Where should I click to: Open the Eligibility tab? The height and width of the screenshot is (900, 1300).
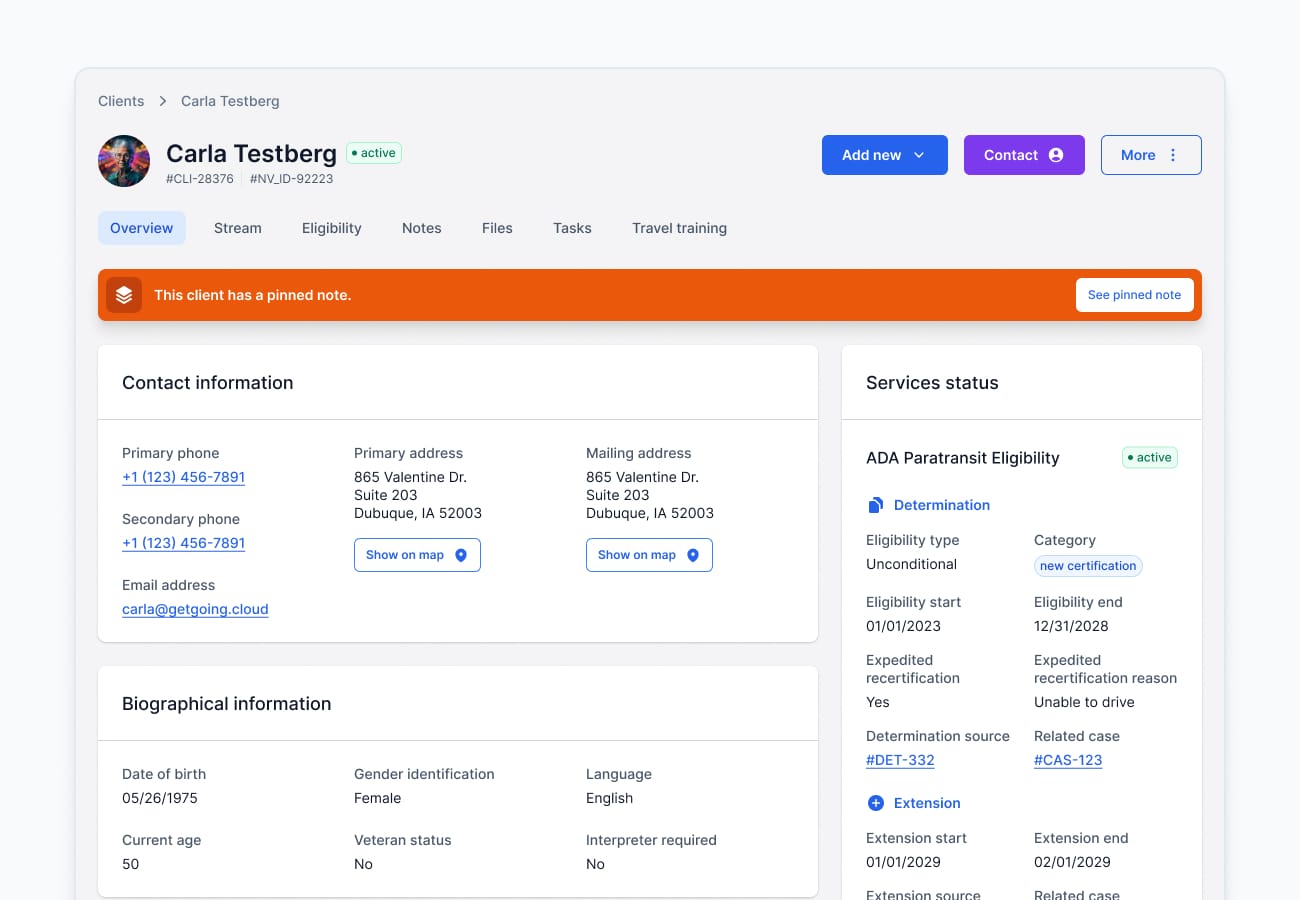tap(332, 228)
